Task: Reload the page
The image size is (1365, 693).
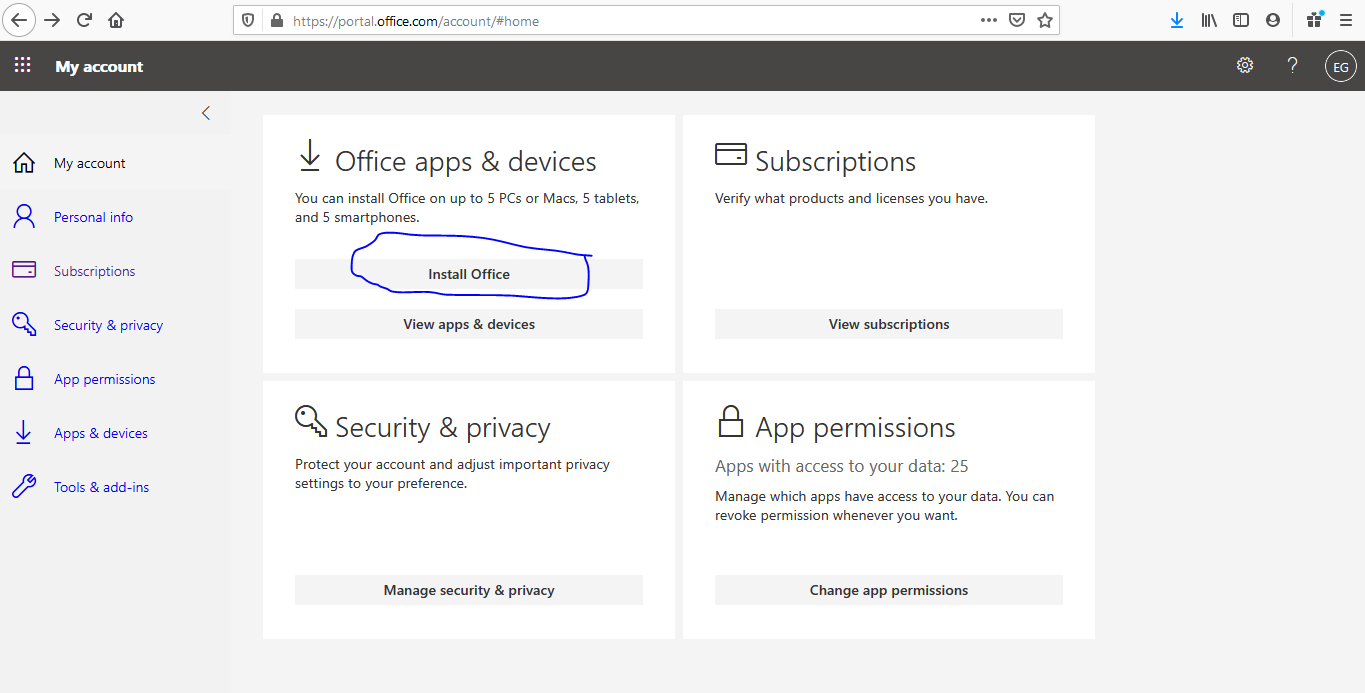Action: (84, 20)
